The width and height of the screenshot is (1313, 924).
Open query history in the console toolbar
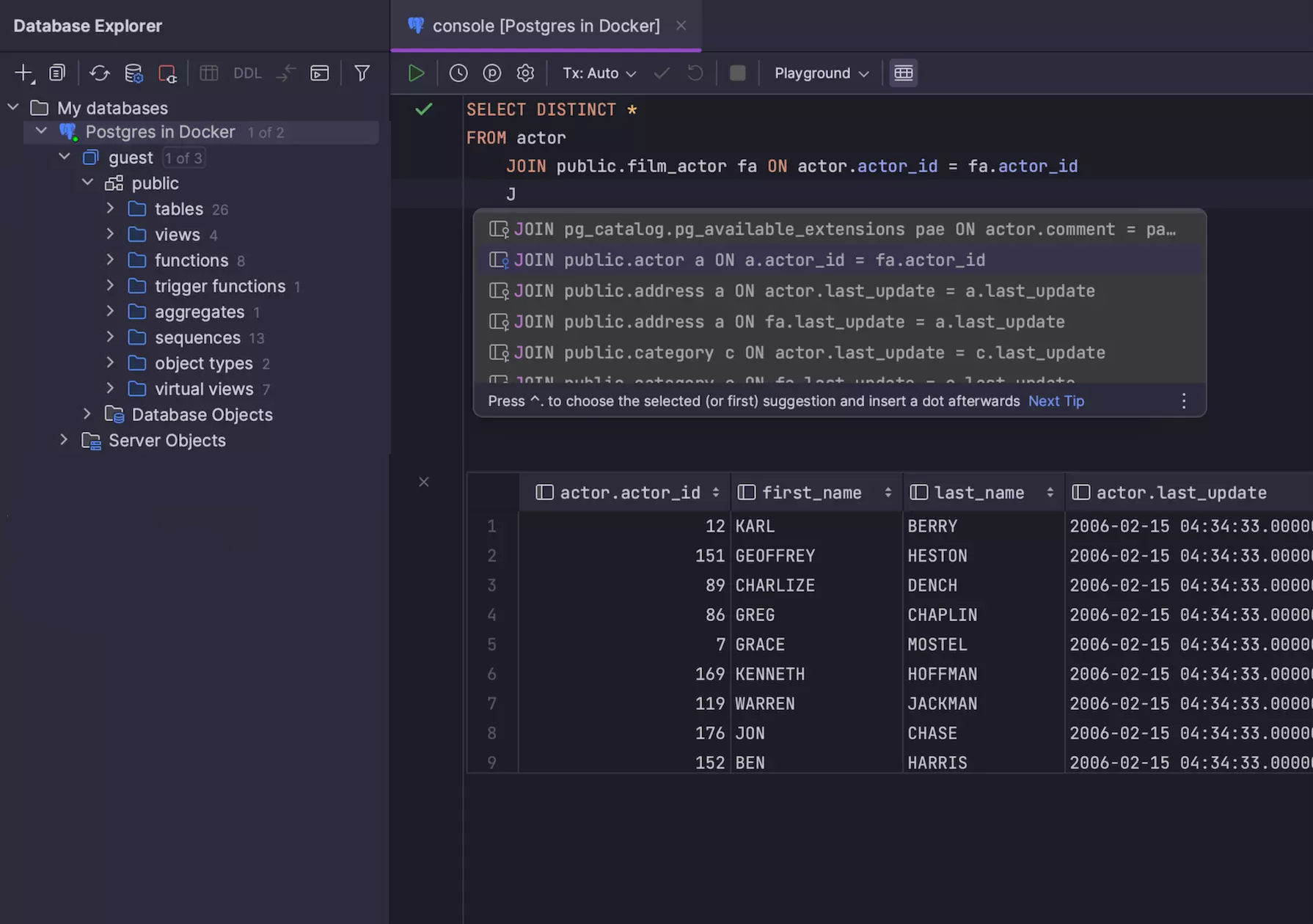pyautogui.click(x=458, y=73)
